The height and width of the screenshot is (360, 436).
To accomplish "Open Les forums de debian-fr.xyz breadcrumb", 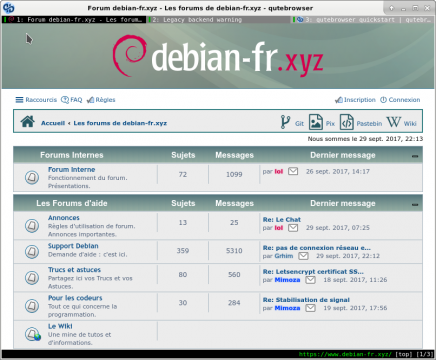I will click(x=120, y=123).
